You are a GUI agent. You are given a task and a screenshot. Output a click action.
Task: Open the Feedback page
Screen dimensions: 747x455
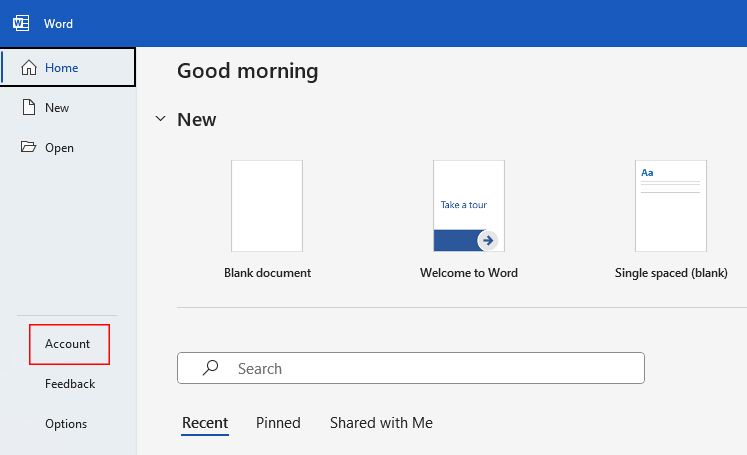tap(70, 384)
